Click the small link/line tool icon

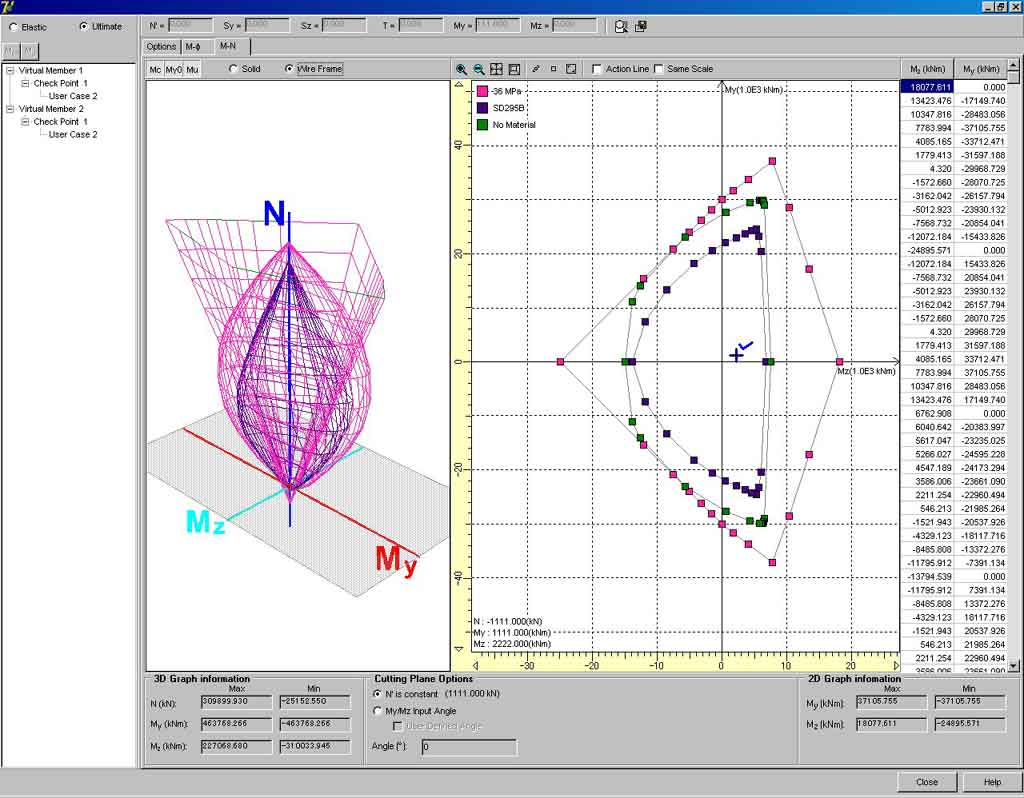[x=536, y=69]
